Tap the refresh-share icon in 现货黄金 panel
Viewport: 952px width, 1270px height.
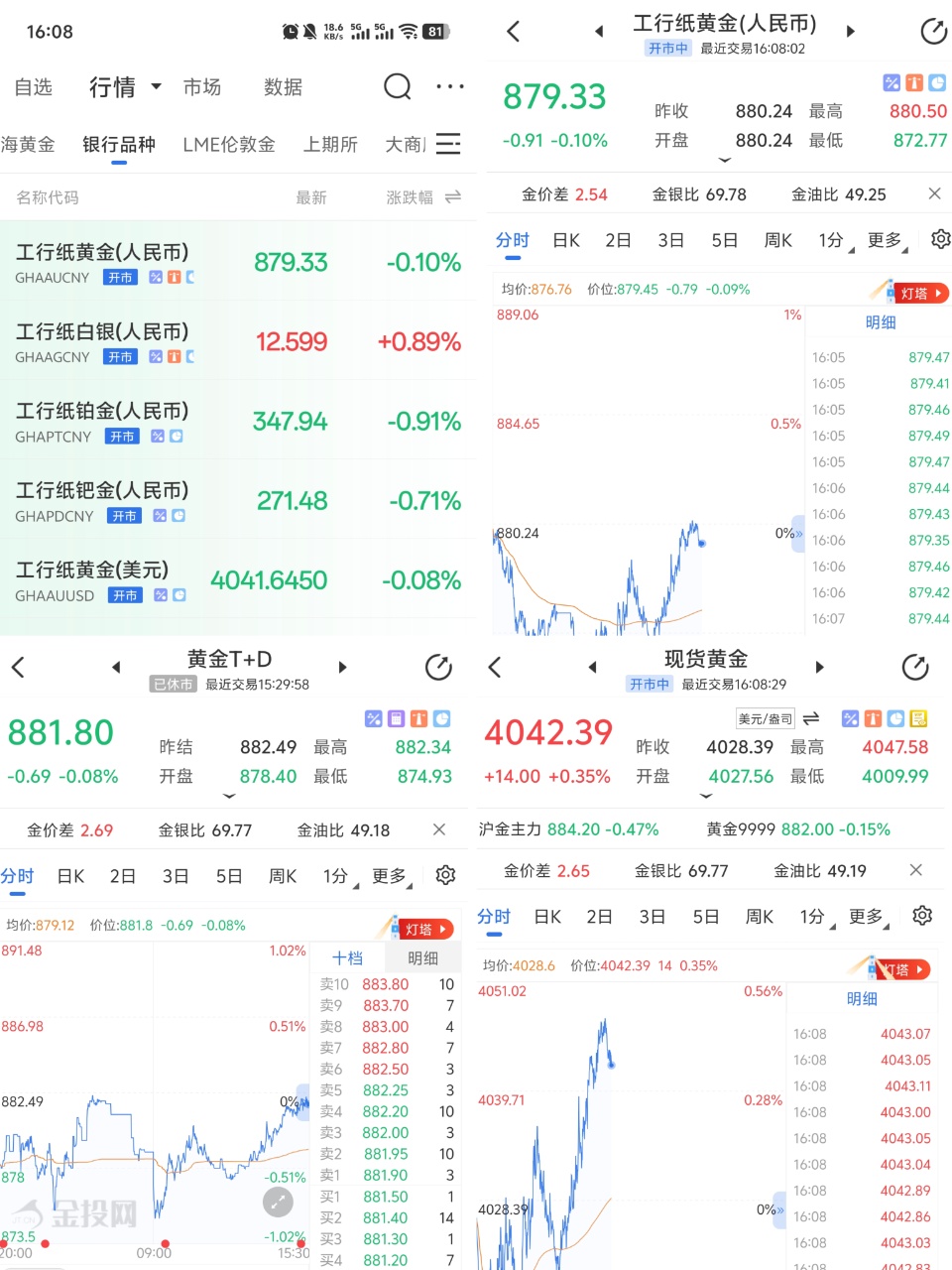tap(915, 667)
